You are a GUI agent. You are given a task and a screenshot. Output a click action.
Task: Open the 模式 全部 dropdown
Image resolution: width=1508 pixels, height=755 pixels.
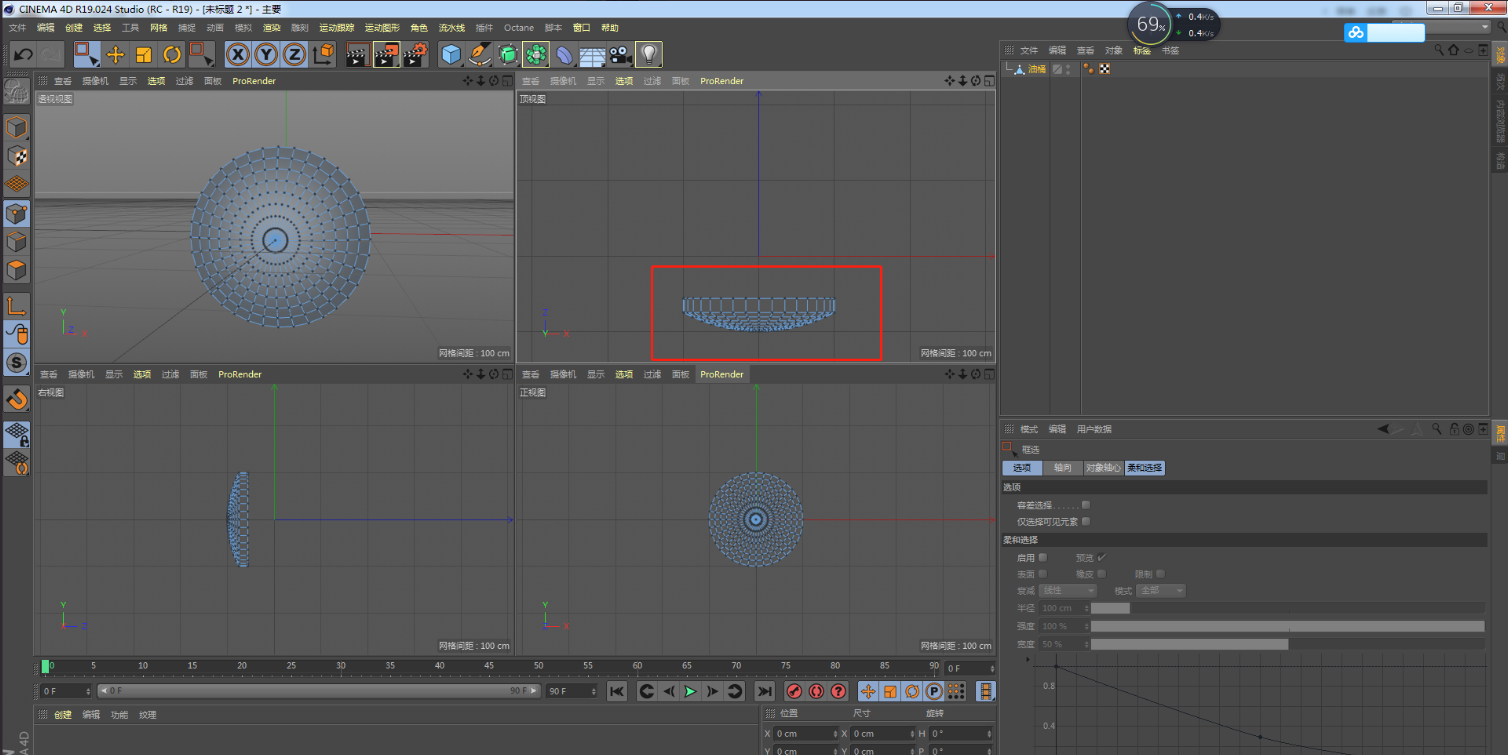tap(1161, 591)
